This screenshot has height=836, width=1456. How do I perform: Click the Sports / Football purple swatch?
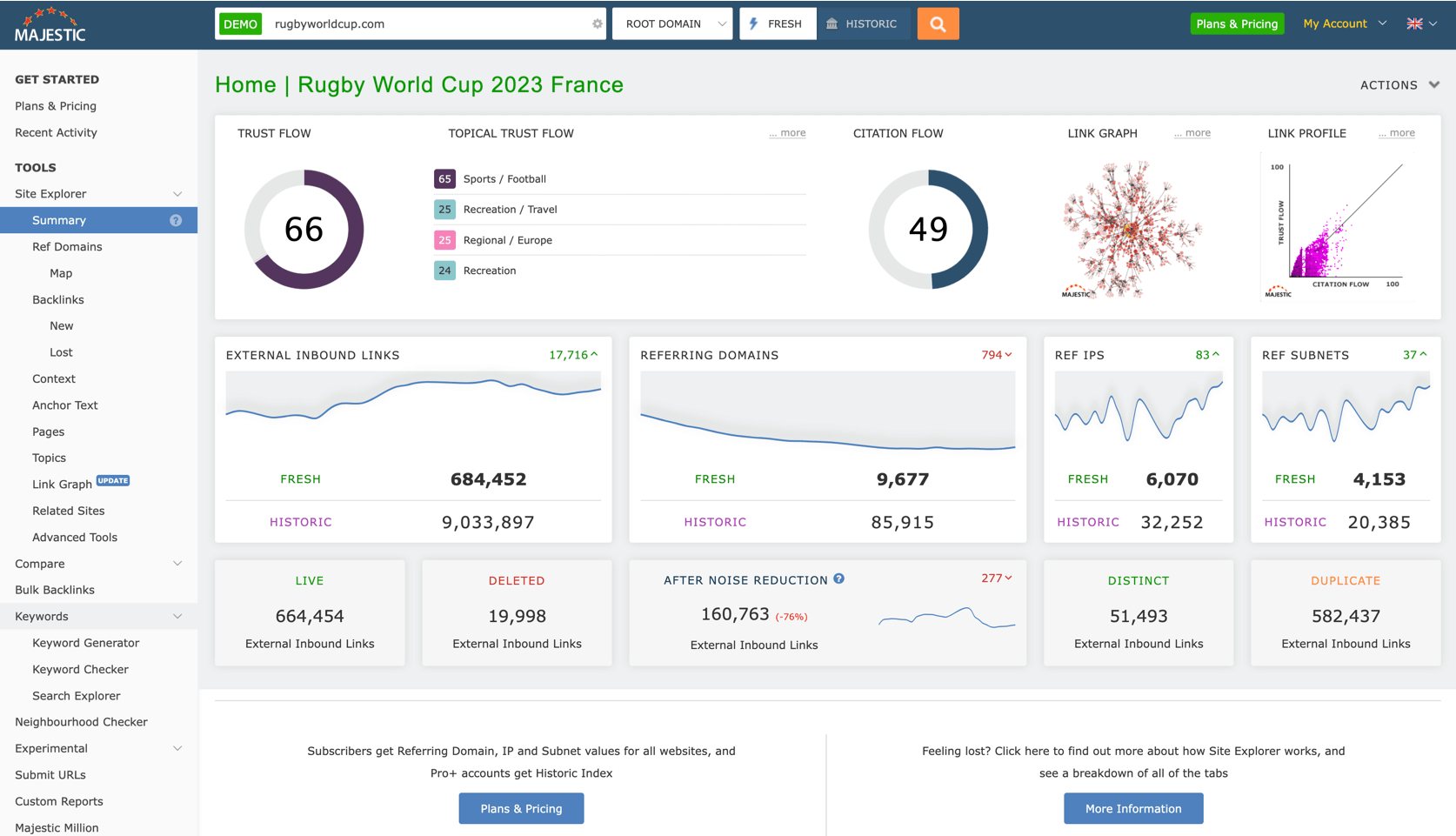[x=444, y=179]
